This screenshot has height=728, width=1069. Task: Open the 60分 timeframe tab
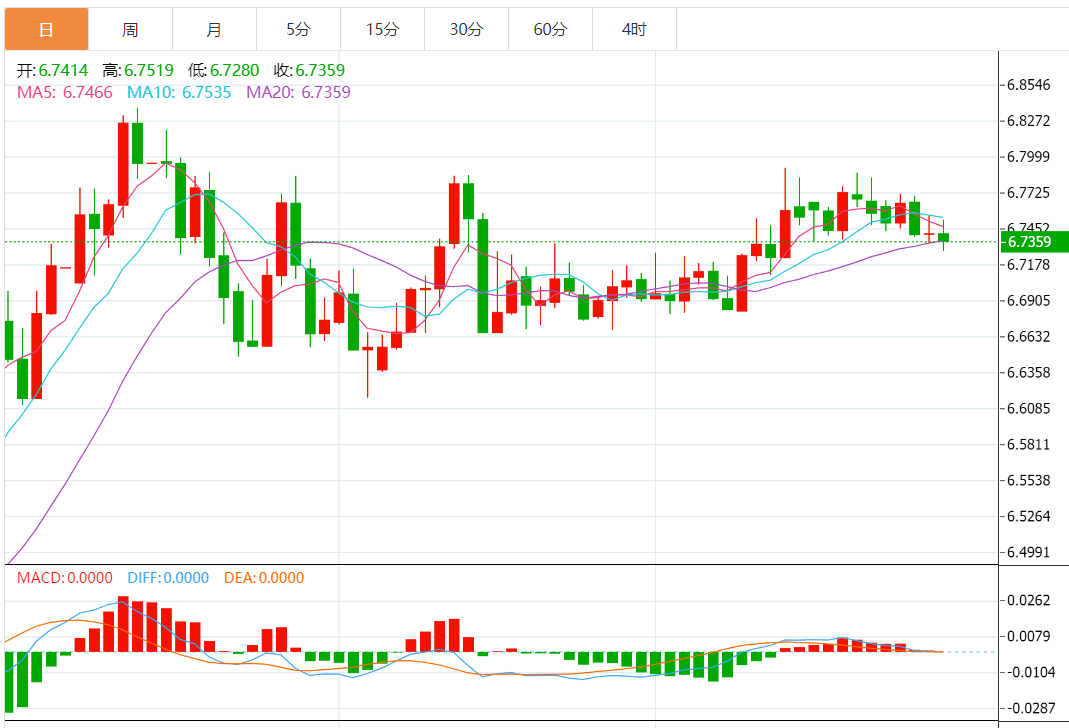550,29
